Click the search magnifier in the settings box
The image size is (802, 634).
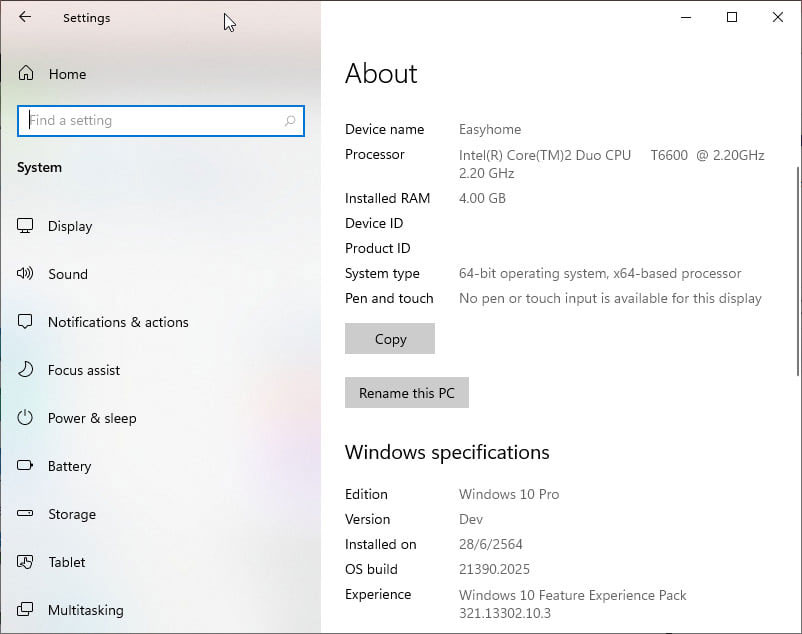pyautogui.click(x=289, y=120)
